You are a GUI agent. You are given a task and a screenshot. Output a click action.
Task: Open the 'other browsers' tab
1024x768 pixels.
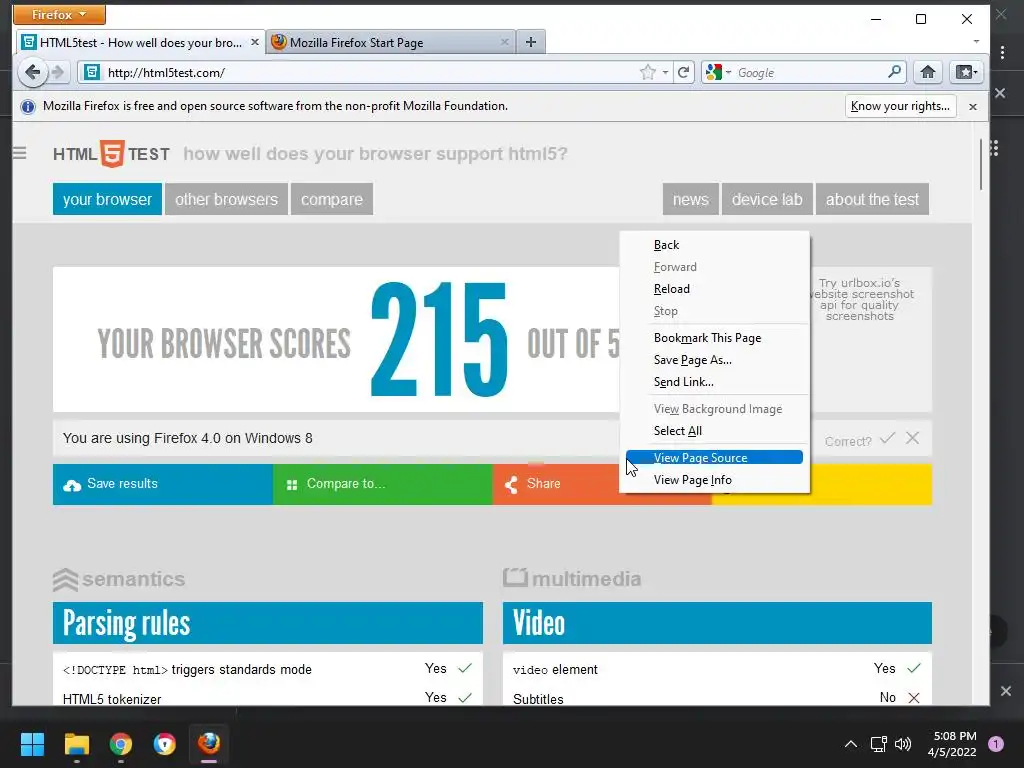coord(227,199)
